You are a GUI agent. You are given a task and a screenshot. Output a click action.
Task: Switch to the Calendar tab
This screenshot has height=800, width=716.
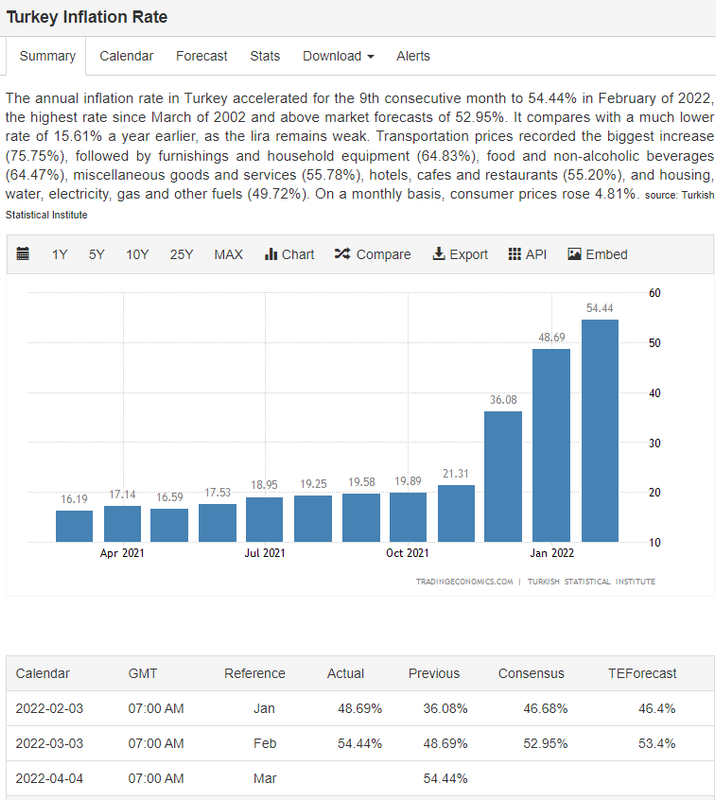pyautogui.click(x=126, y=56)
